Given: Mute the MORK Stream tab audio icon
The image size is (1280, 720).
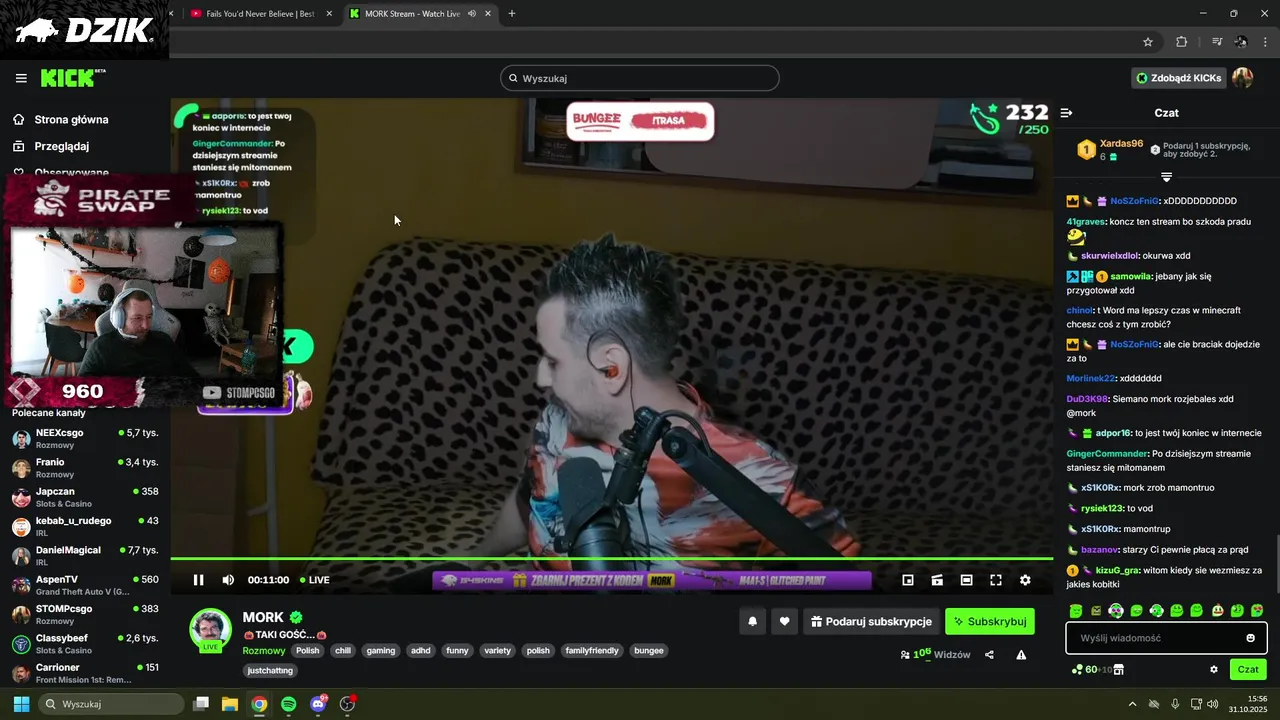Looking at the screenshot, I should (x=472, y=14).
